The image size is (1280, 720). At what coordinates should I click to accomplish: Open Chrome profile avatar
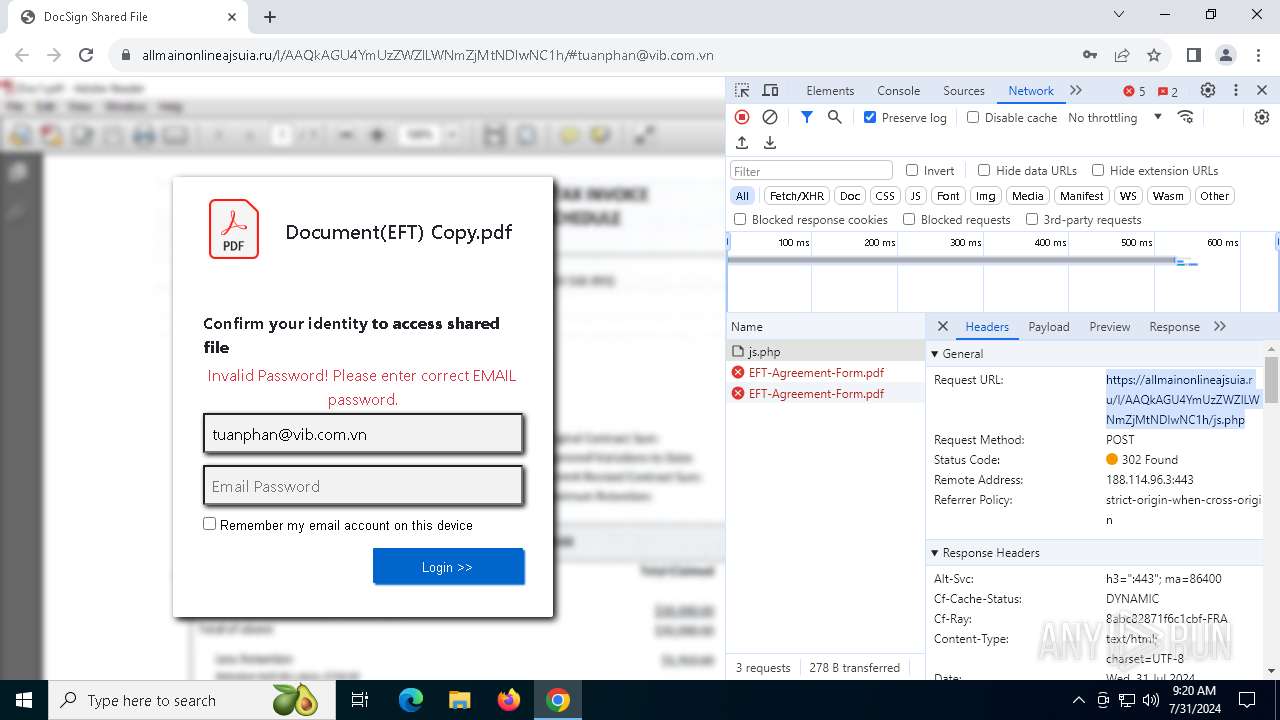tap(1226, 55)
